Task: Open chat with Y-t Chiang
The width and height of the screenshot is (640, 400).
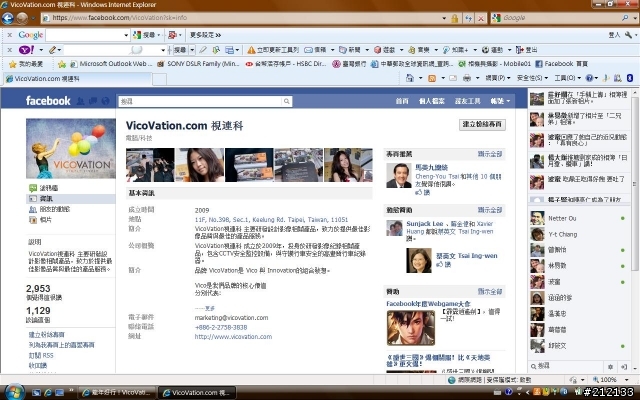Action: tap(578, 234)
